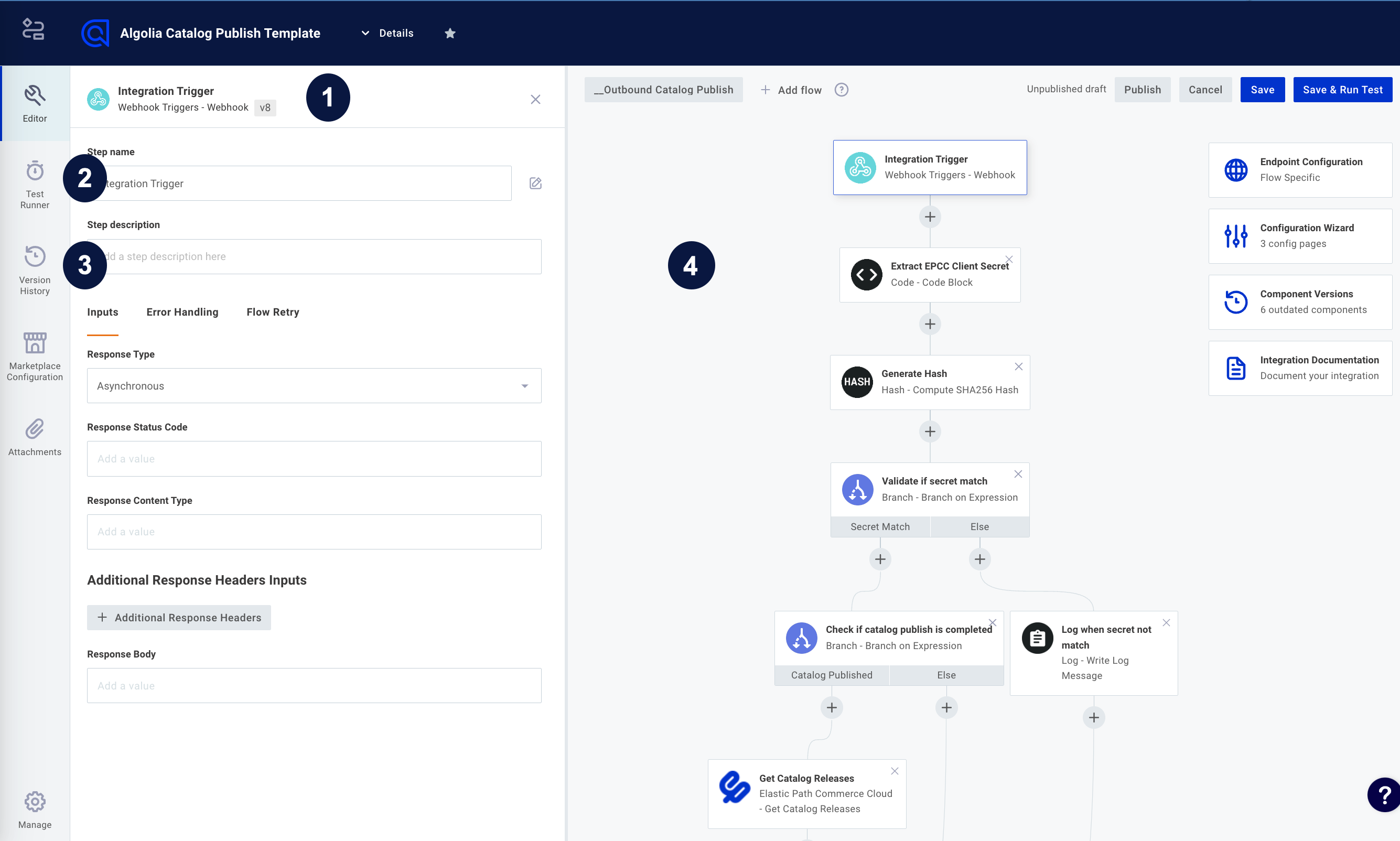Open Marketplace Configuration in the sidebar
This screenshot has height=841, width=1400.
pyautogui.click(x=35, y=357)
